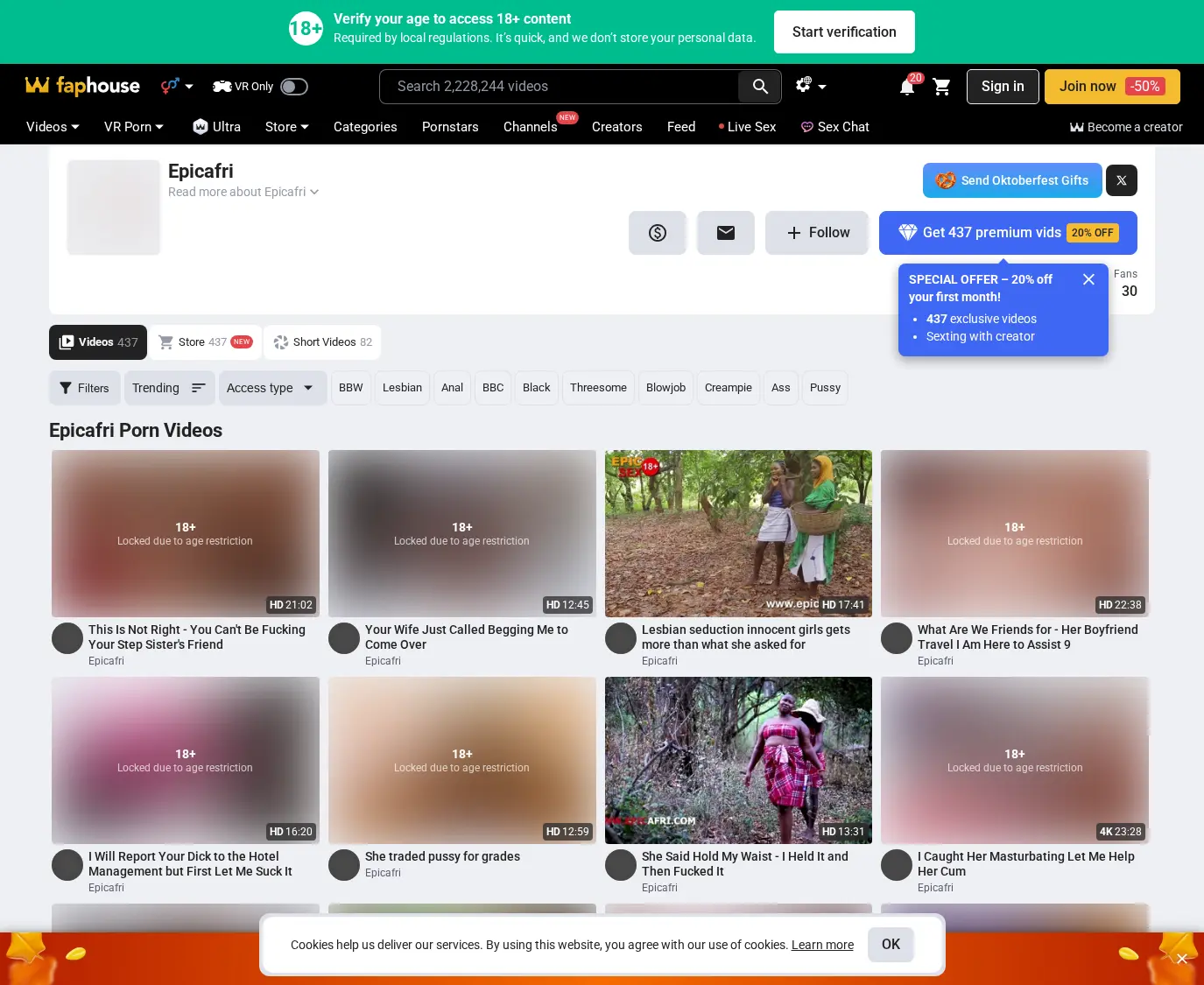The height and width of the screenshot is (985, 1204).
Task: Open the cookies Learn more link
Action: click(x=822, y=945)
